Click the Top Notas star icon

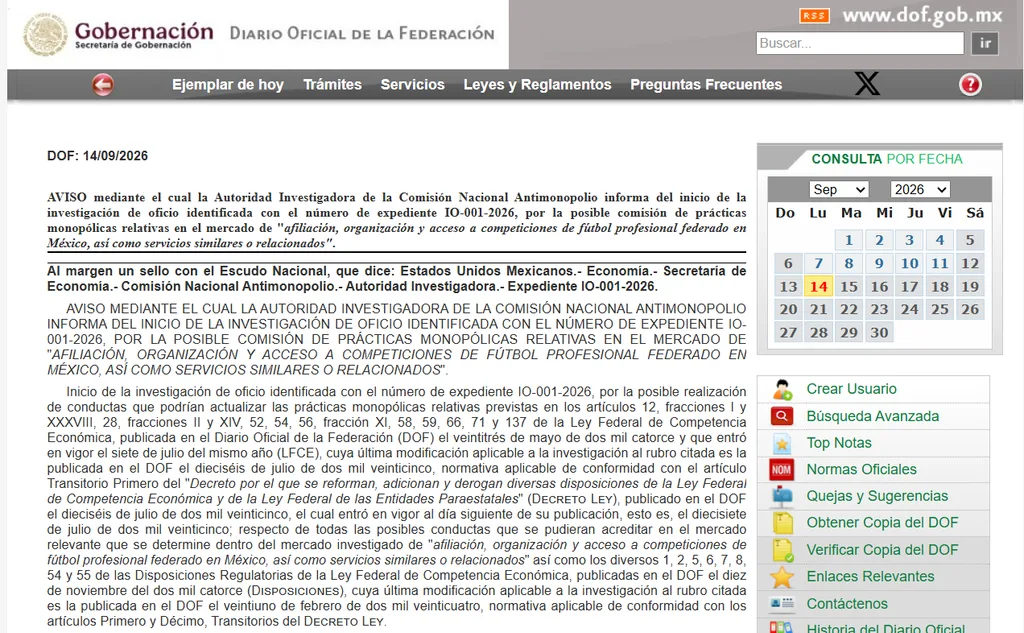coord(782,444)
